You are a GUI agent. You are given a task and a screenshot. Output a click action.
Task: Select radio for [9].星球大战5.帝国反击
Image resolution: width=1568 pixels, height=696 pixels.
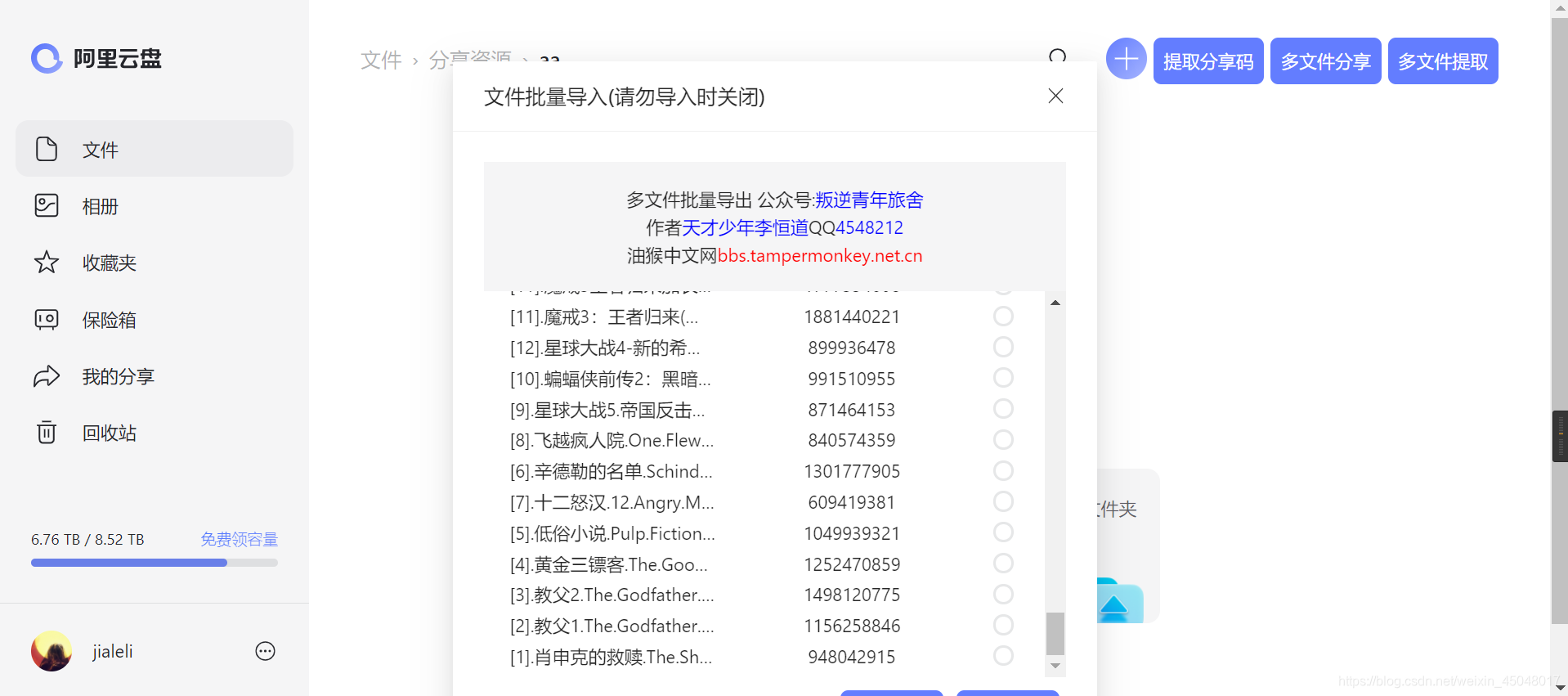click(1003, 409)
